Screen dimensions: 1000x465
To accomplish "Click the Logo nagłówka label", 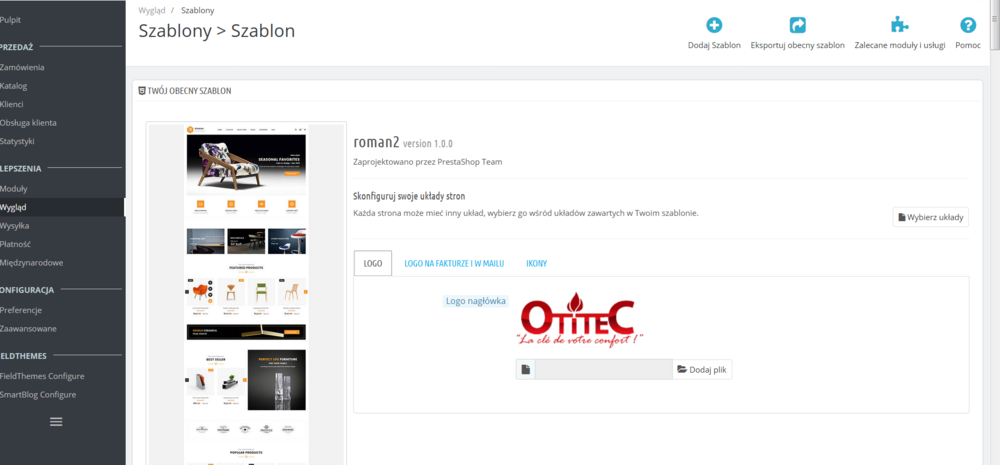I will pos(476,301).
